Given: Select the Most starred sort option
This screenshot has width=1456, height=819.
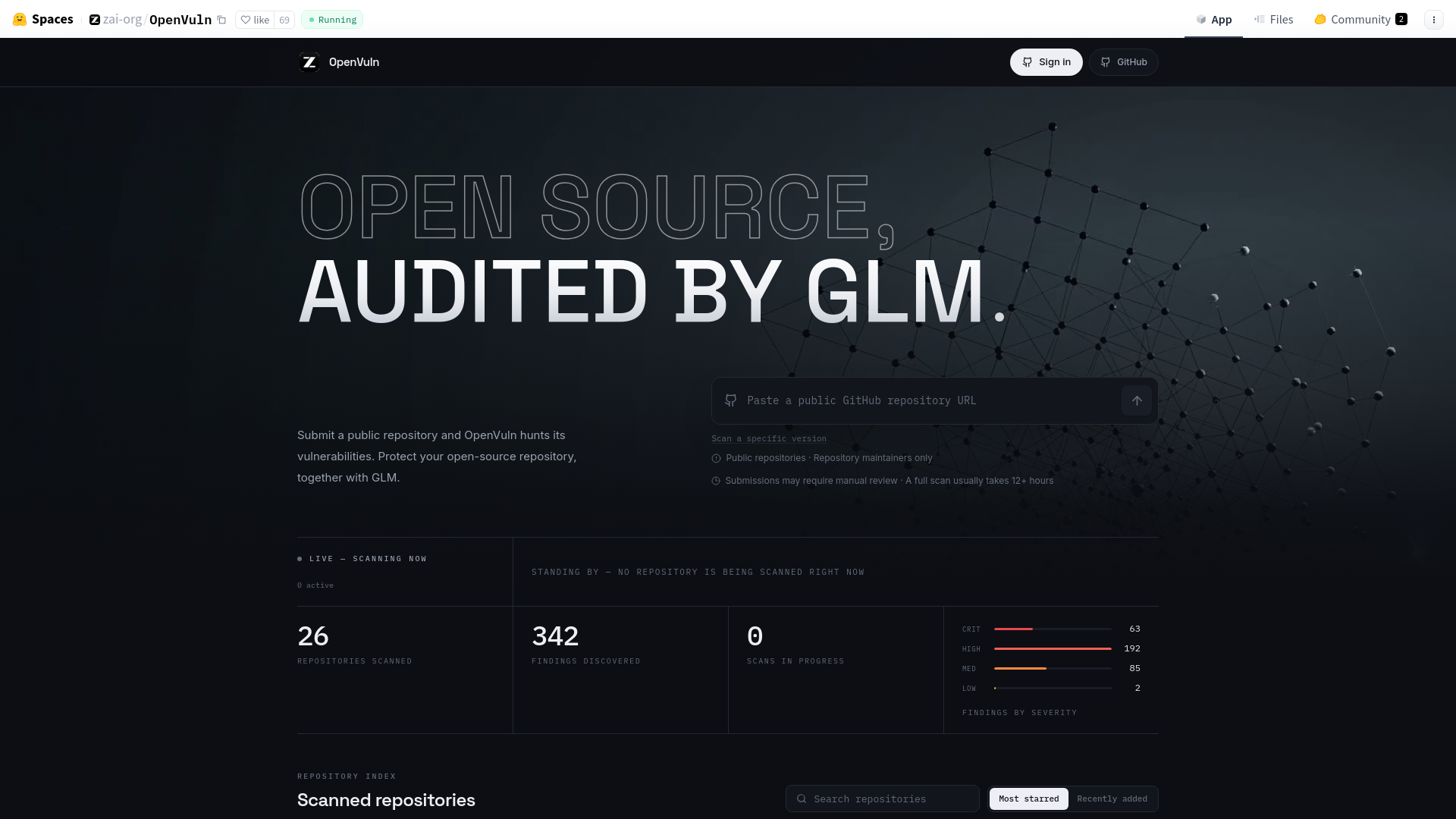Looking at the screenshot, I should tap(1029, 799).
